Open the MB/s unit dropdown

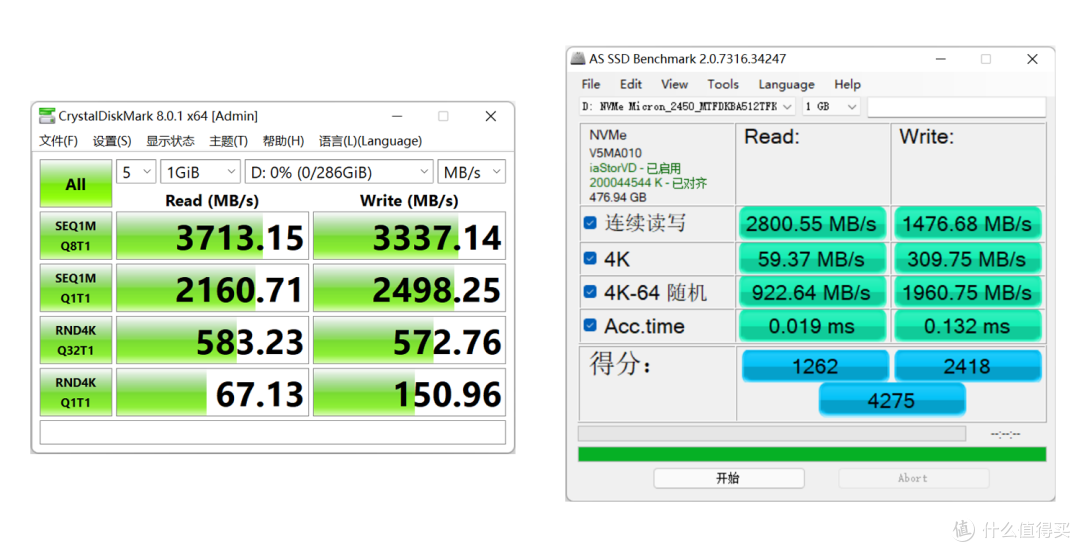click(471, 172)
